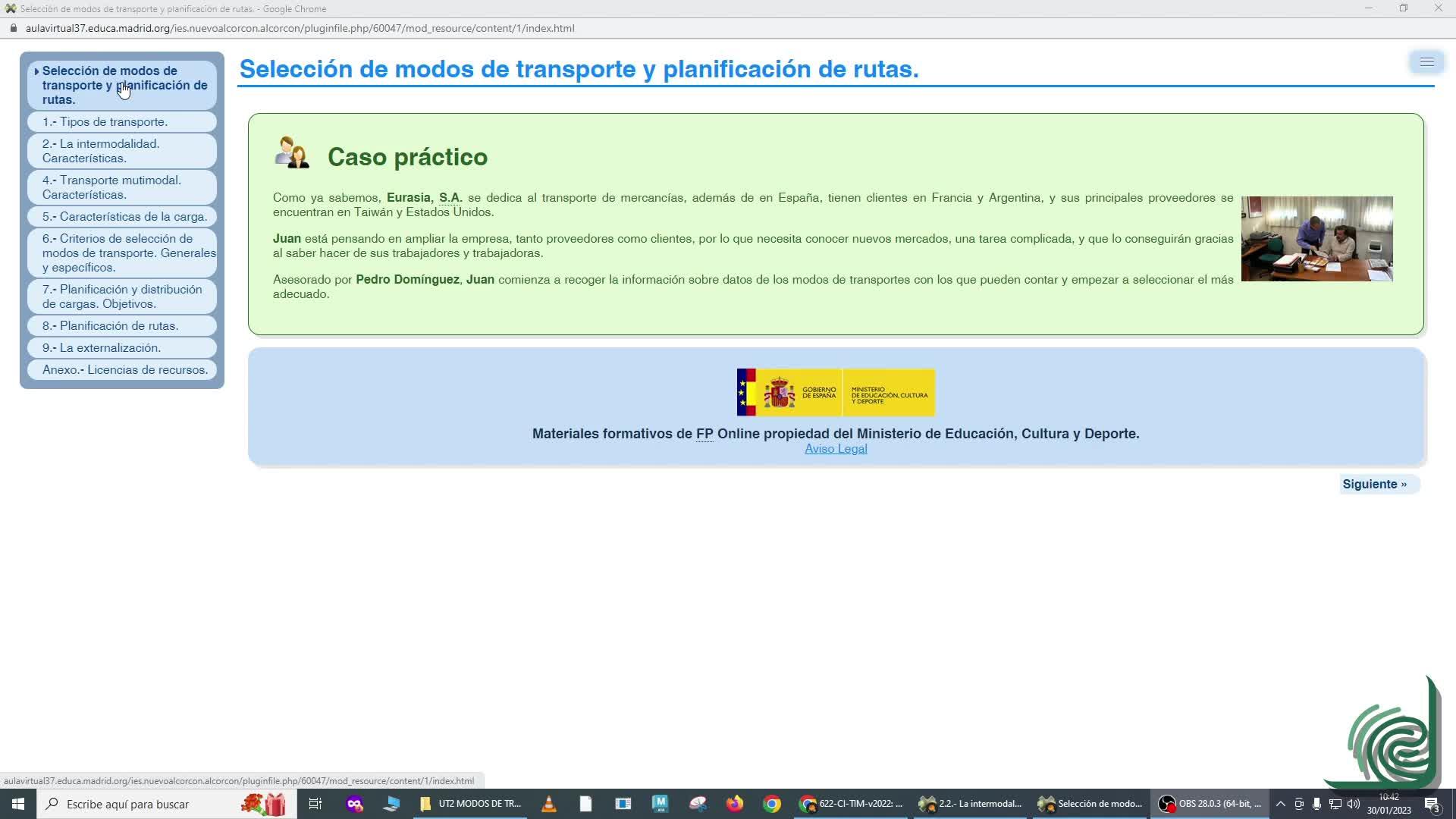This screenshot has height=819, width=1456.
Task: Open Firefox from the taskbar
Action: click(734, 804)
